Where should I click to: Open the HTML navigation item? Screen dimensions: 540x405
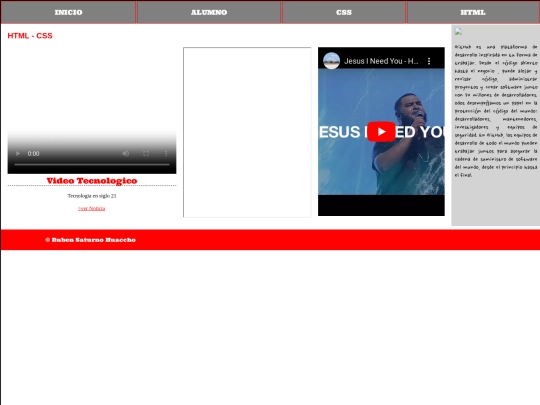tap(473, 12)
